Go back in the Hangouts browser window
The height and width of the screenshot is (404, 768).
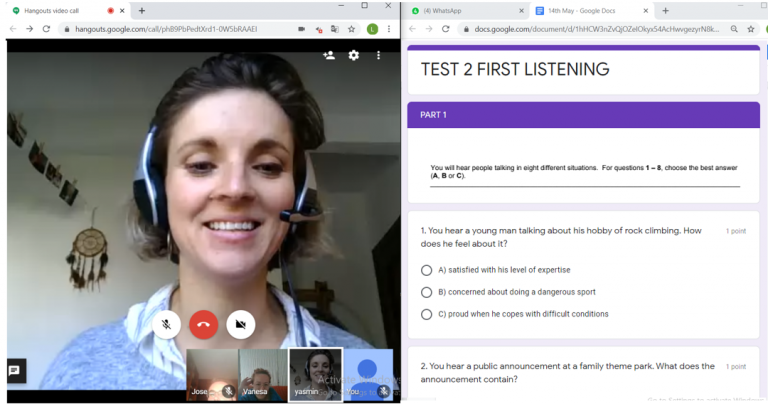click(13, 29)
